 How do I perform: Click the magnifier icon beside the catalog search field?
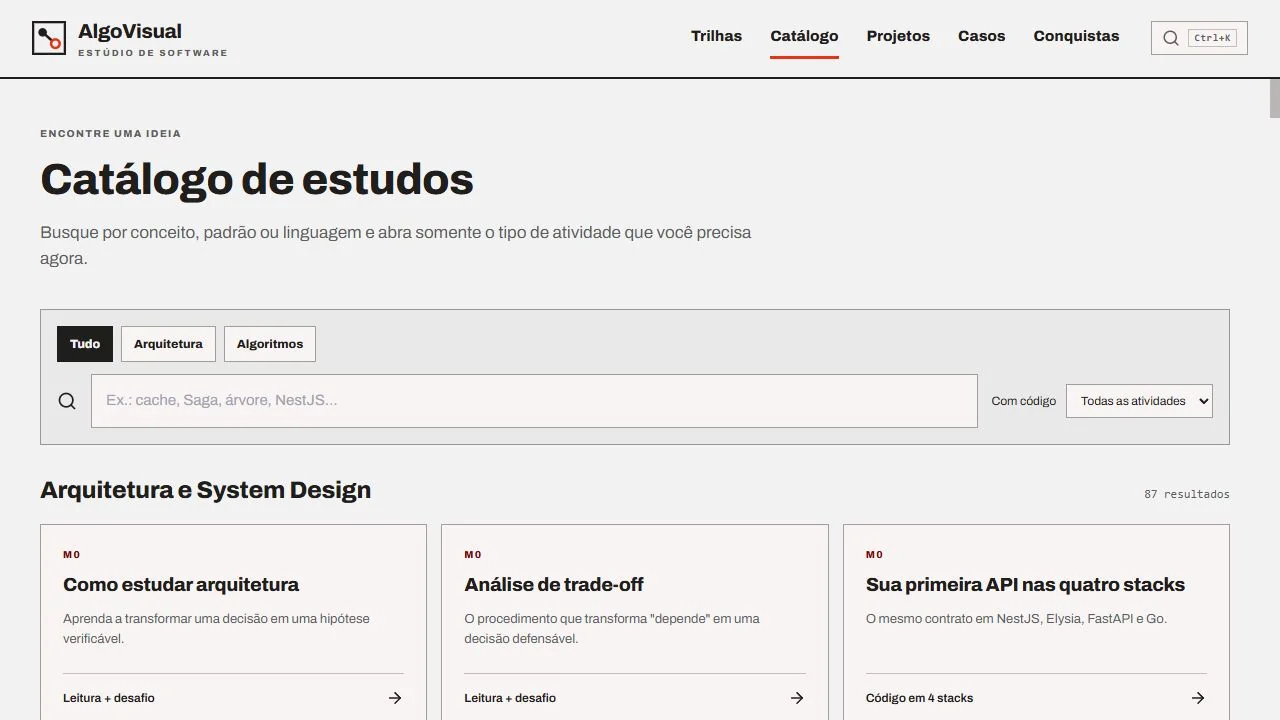point(67,401)
